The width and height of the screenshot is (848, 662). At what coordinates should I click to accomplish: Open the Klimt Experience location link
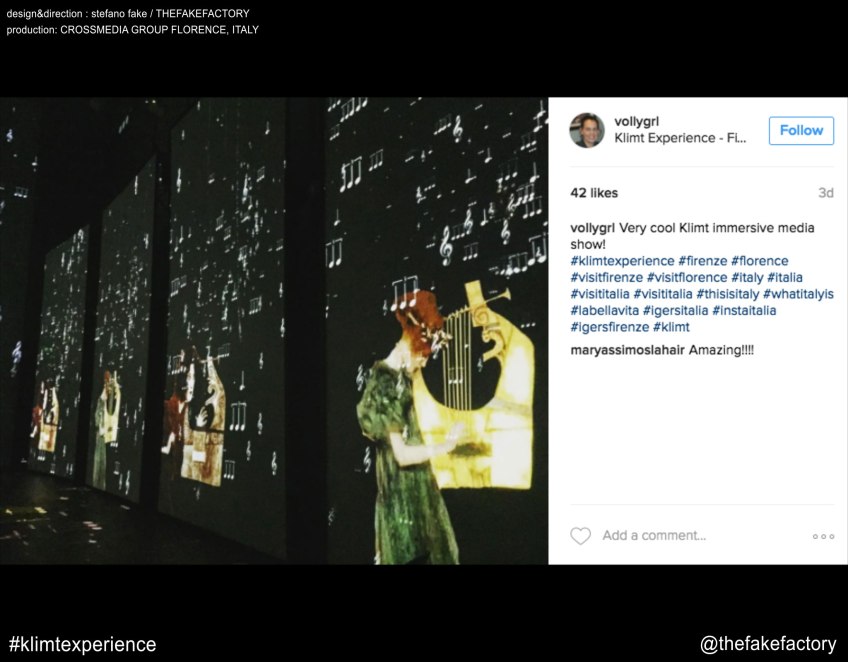680,138
